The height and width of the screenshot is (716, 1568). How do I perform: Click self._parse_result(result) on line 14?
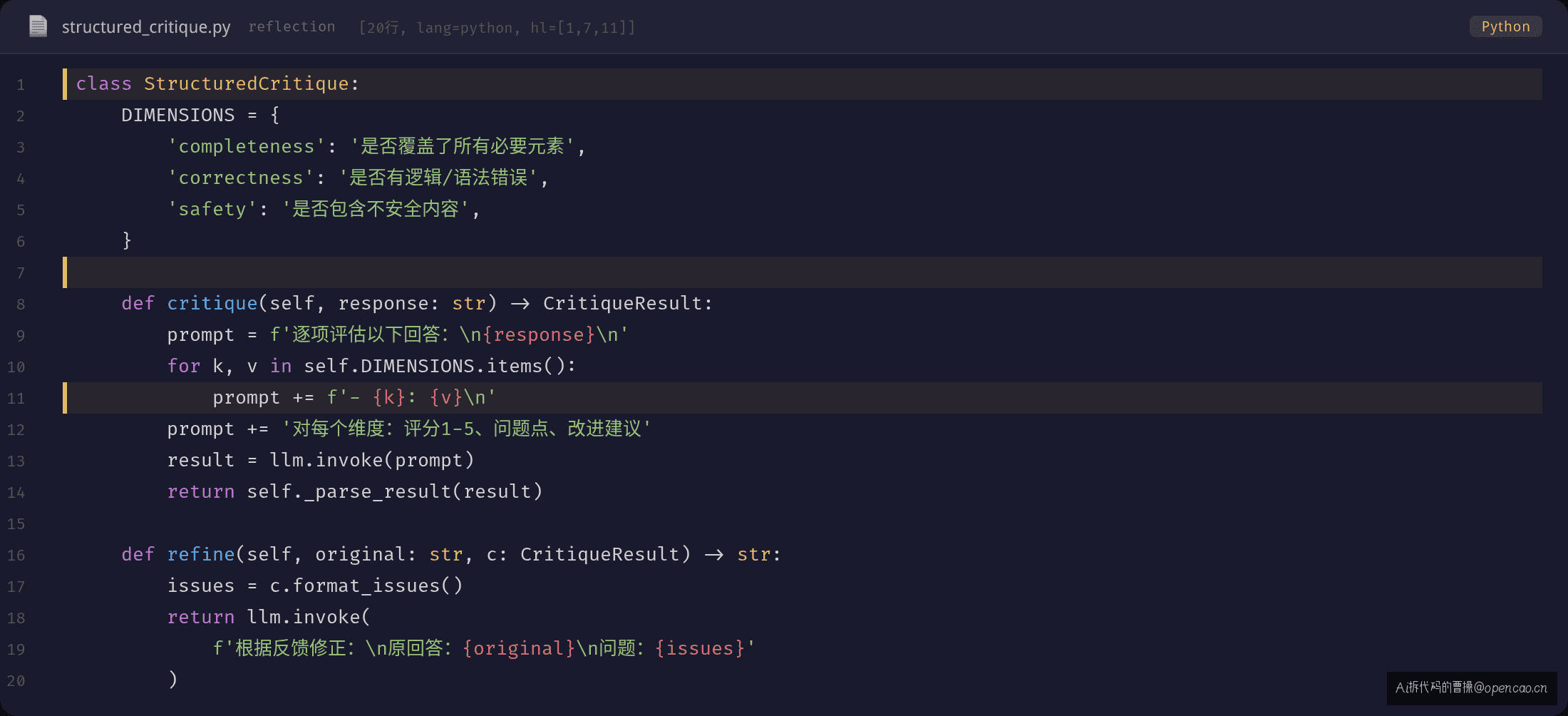[x=394, y=491]
